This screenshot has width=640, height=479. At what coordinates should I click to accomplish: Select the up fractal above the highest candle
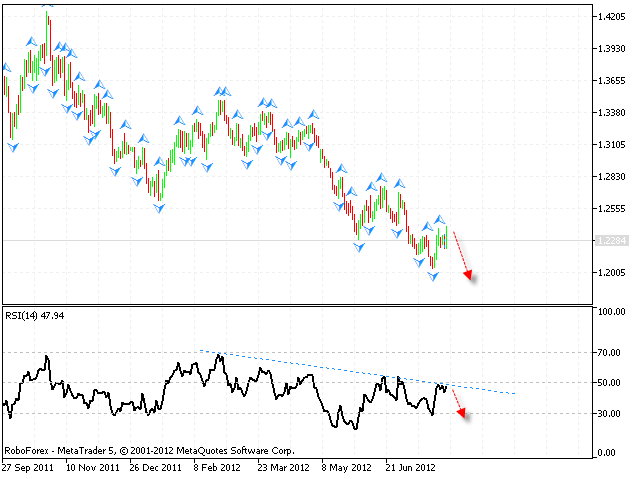46,4
